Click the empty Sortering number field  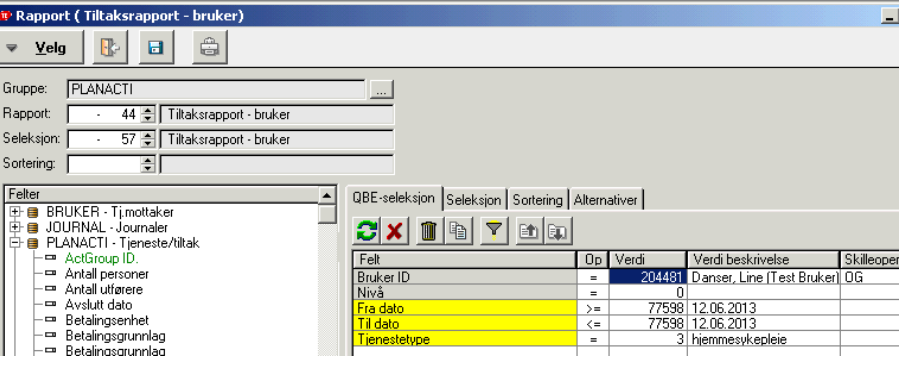point(104,164)
